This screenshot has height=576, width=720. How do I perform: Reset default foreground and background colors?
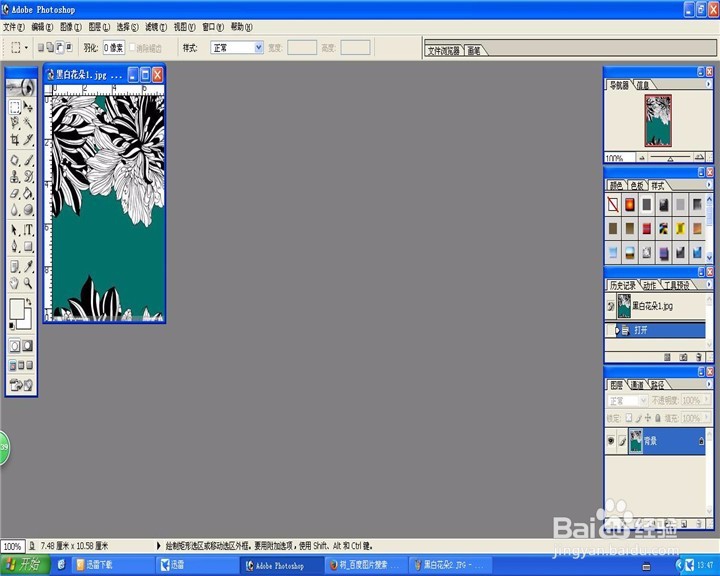click(x=12, y=326)
